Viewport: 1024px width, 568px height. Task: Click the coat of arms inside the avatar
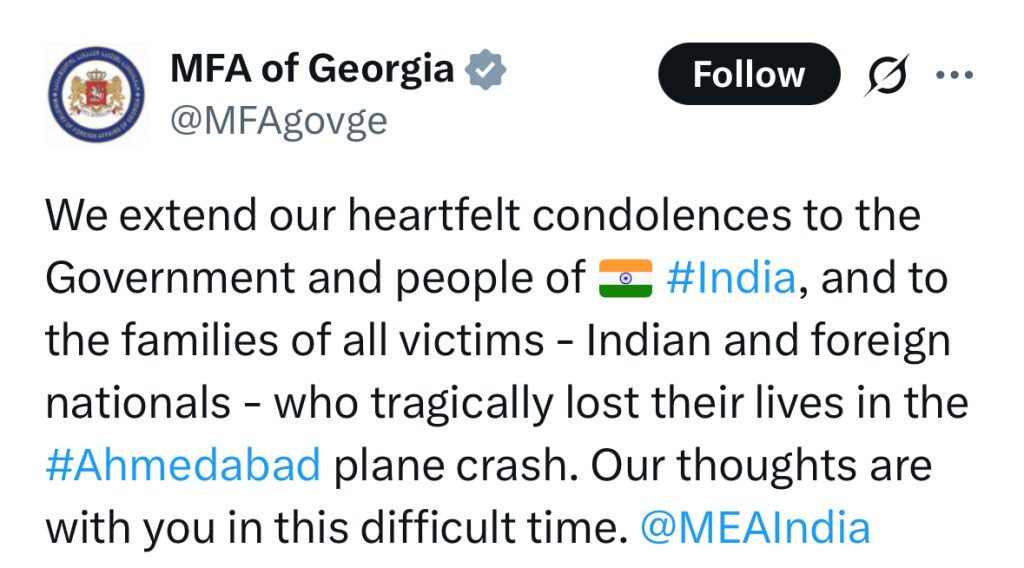pos(97,93)
